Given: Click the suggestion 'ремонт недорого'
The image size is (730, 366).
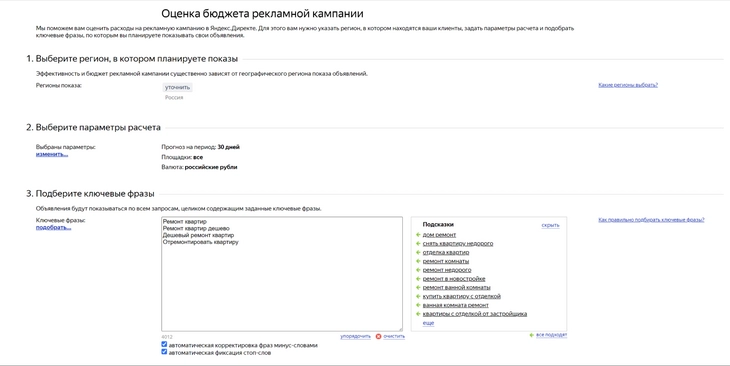Looking at the screenshot, I should point(447,270).
